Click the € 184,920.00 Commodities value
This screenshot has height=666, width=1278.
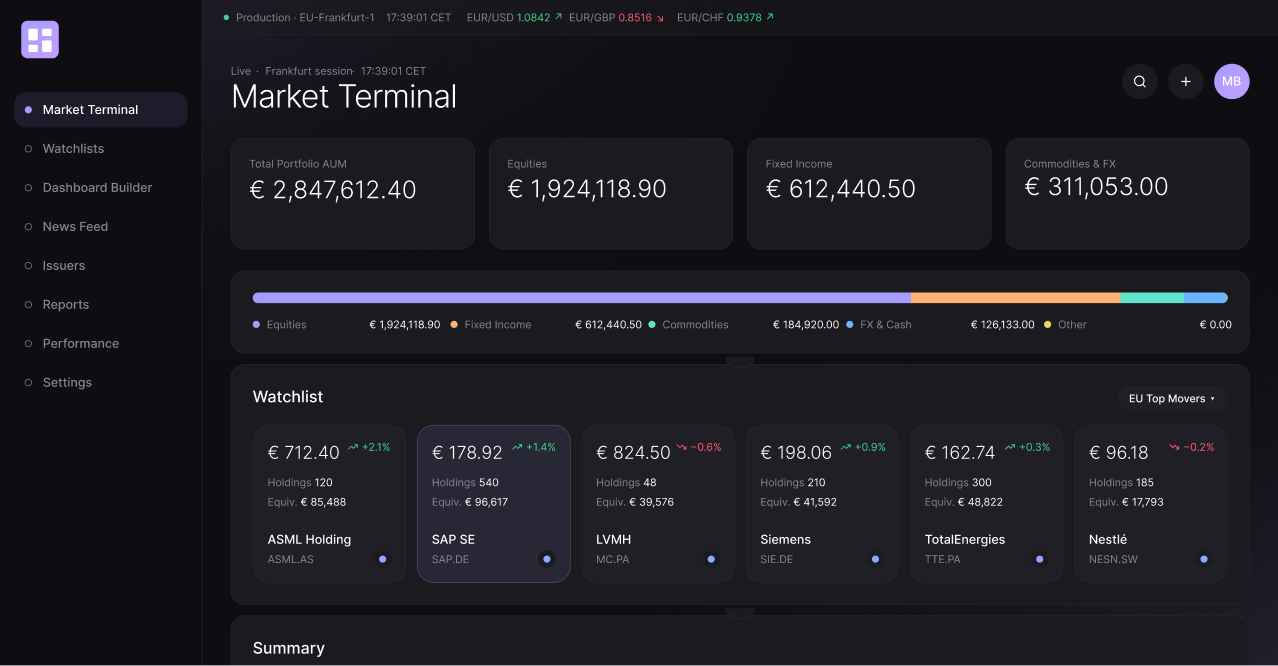pos(806,325)
